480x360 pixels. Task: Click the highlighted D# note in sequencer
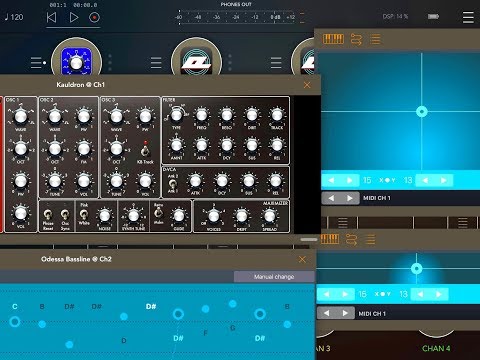151,306
